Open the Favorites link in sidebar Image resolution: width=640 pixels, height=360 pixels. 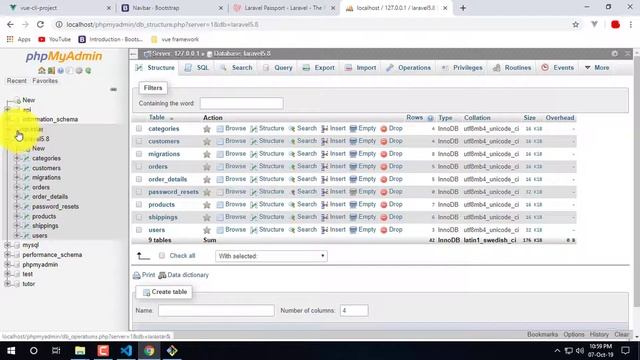point(45,81)
